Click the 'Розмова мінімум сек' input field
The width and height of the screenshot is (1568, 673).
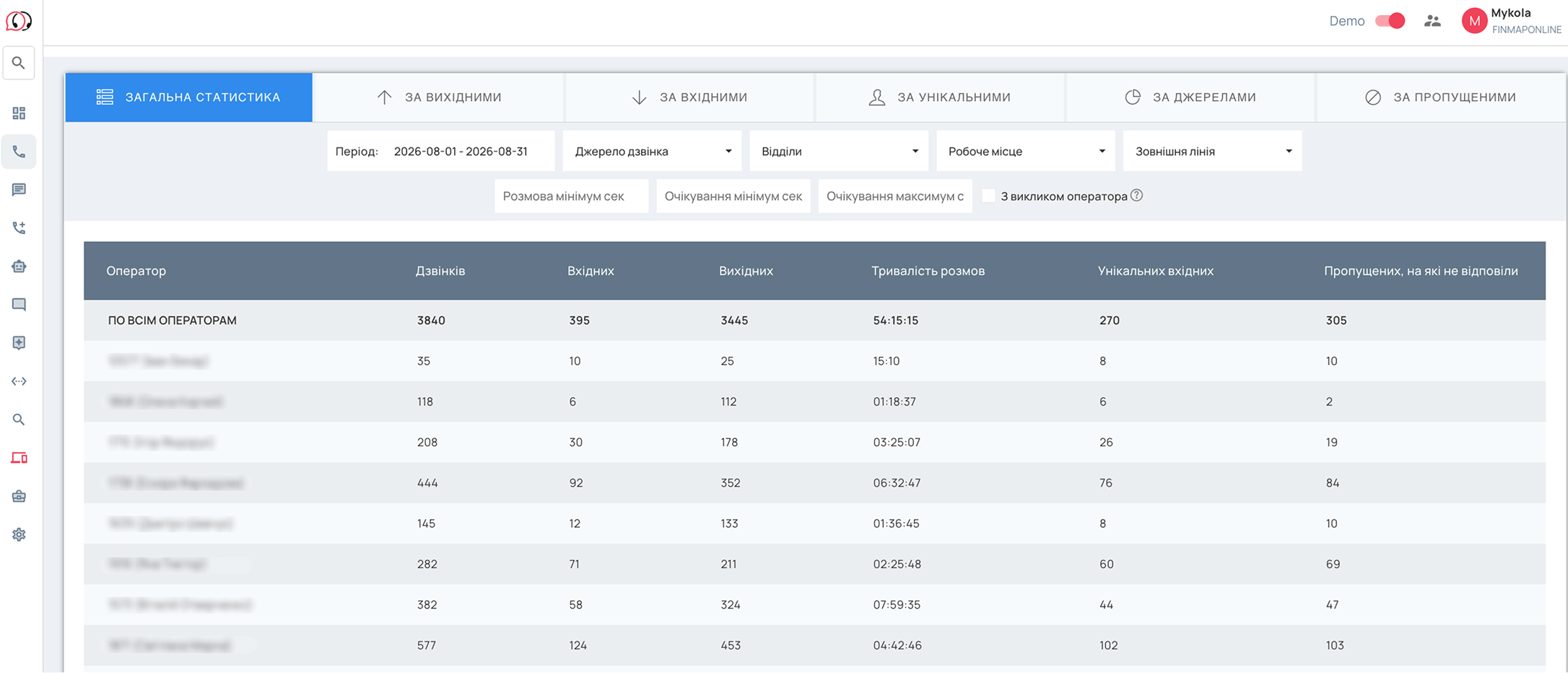[571, 196]
